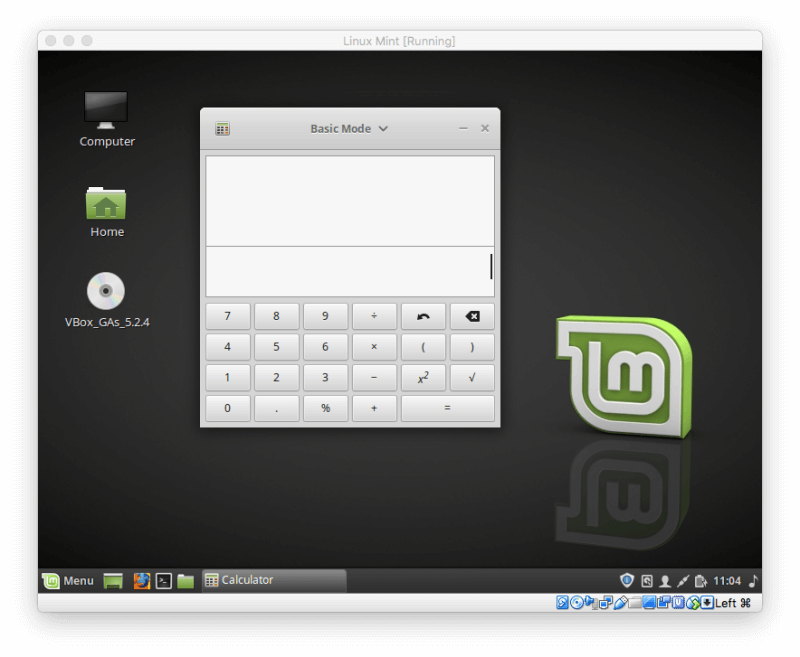Open the network connection tray icon
Screen dimensions: 800x657
point(683,581)
